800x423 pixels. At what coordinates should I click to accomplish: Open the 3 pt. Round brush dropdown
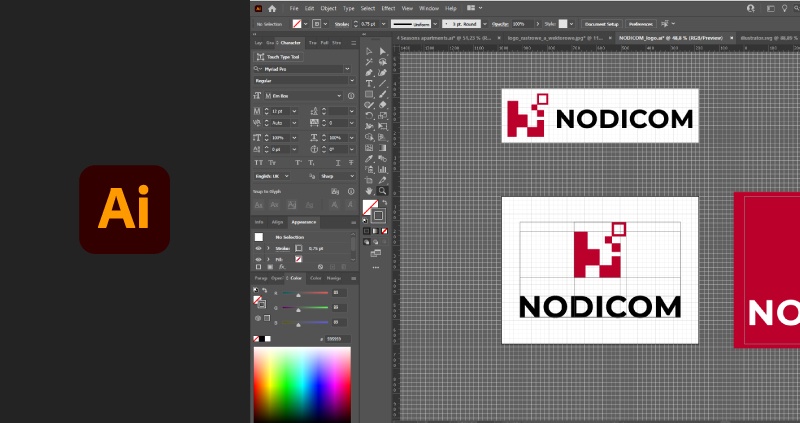point(485,24)
